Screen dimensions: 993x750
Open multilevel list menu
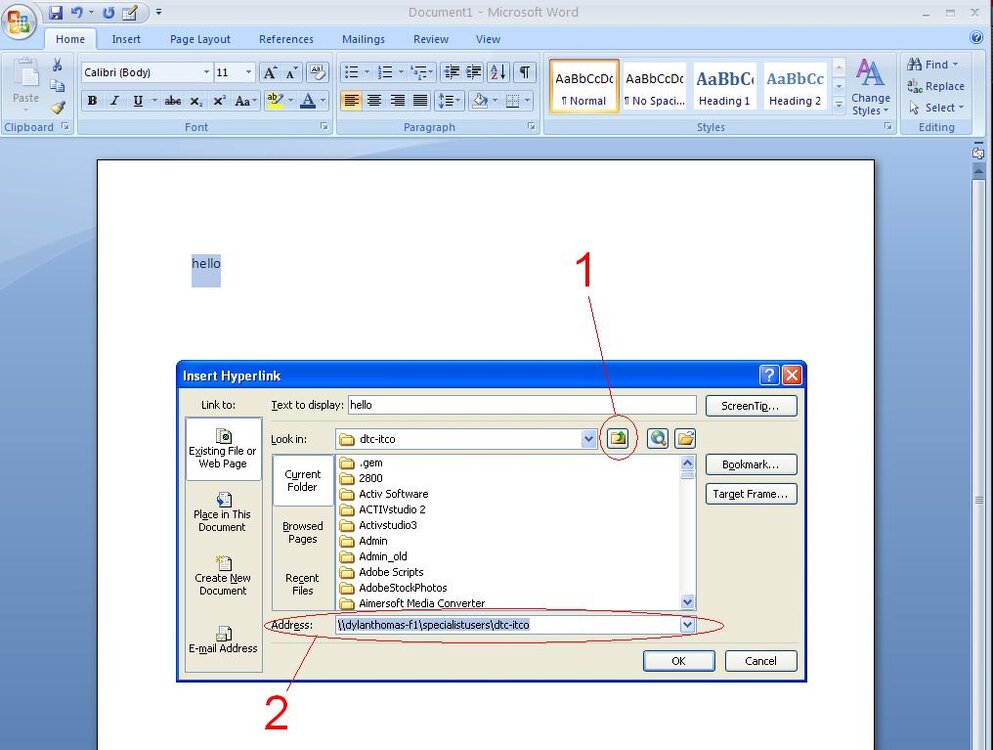pyautogui.click(x=420, y=72)
